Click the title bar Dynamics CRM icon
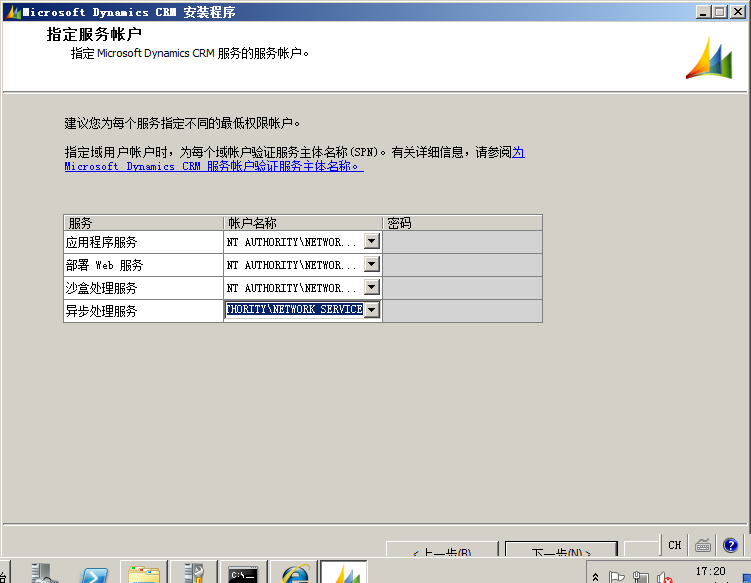The height and width of the screenshot is (583, 751). [x=13, y=12]
